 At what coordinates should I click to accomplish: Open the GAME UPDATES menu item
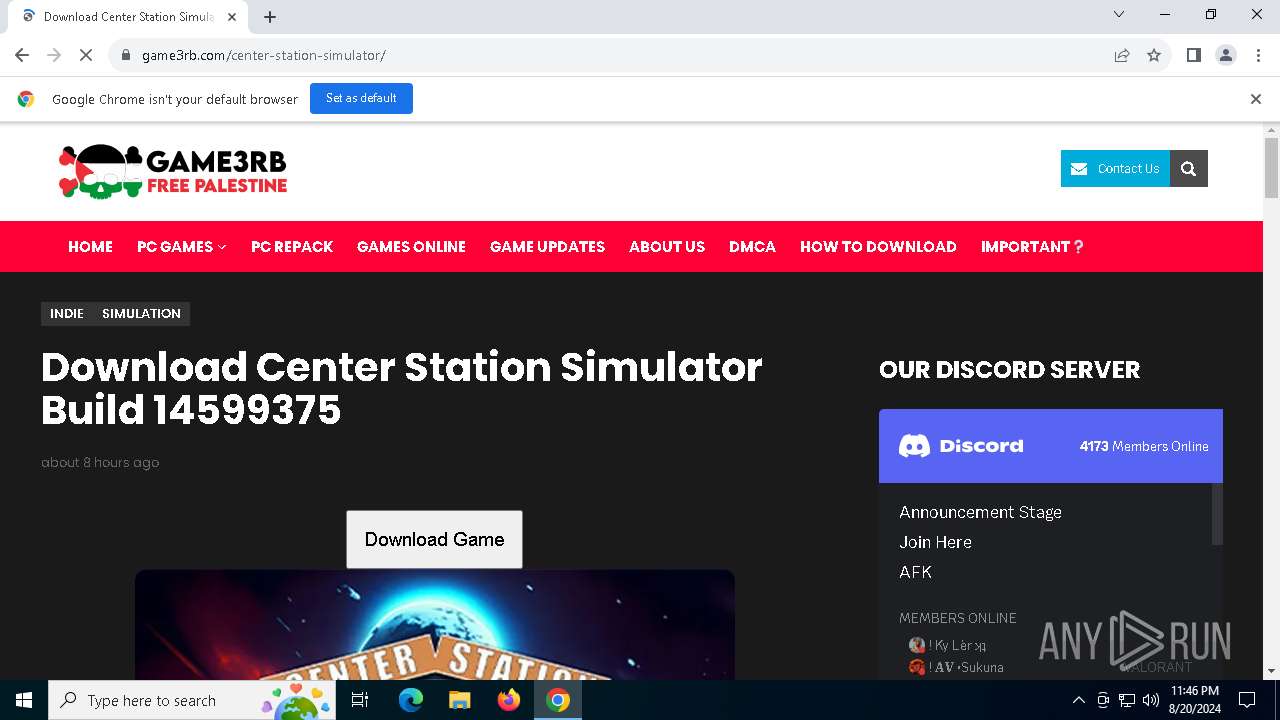(x=547, y=246)
